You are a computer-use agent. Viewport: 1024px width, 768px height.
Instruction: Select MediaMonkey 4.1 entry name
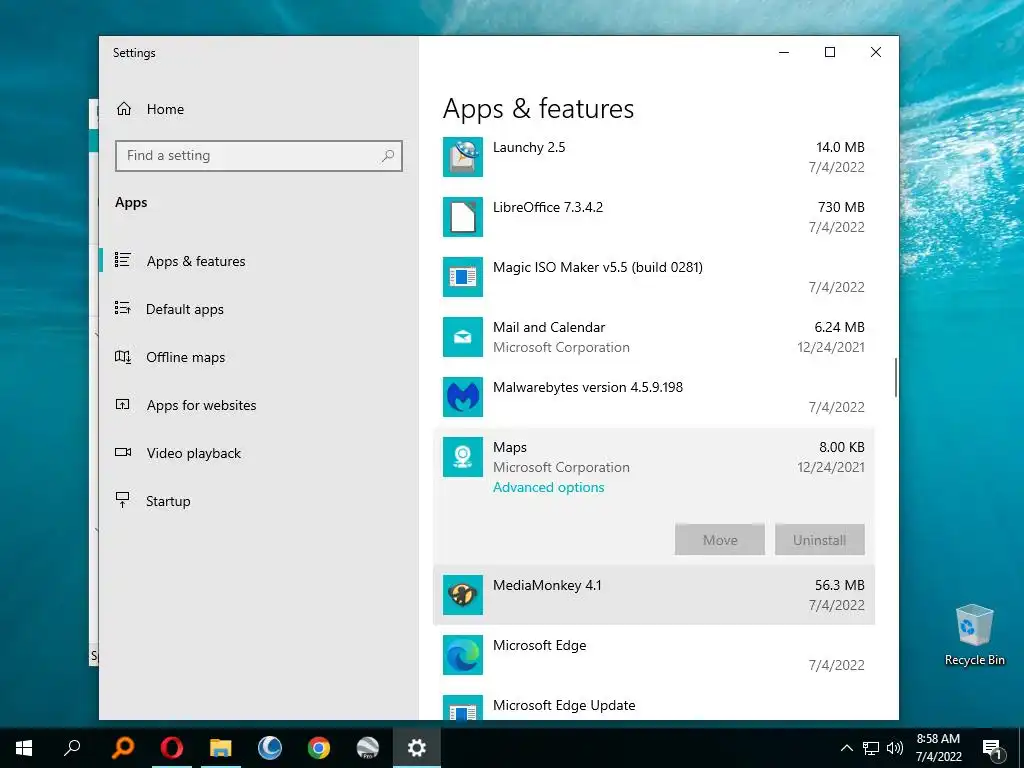[x=547, y=585]
